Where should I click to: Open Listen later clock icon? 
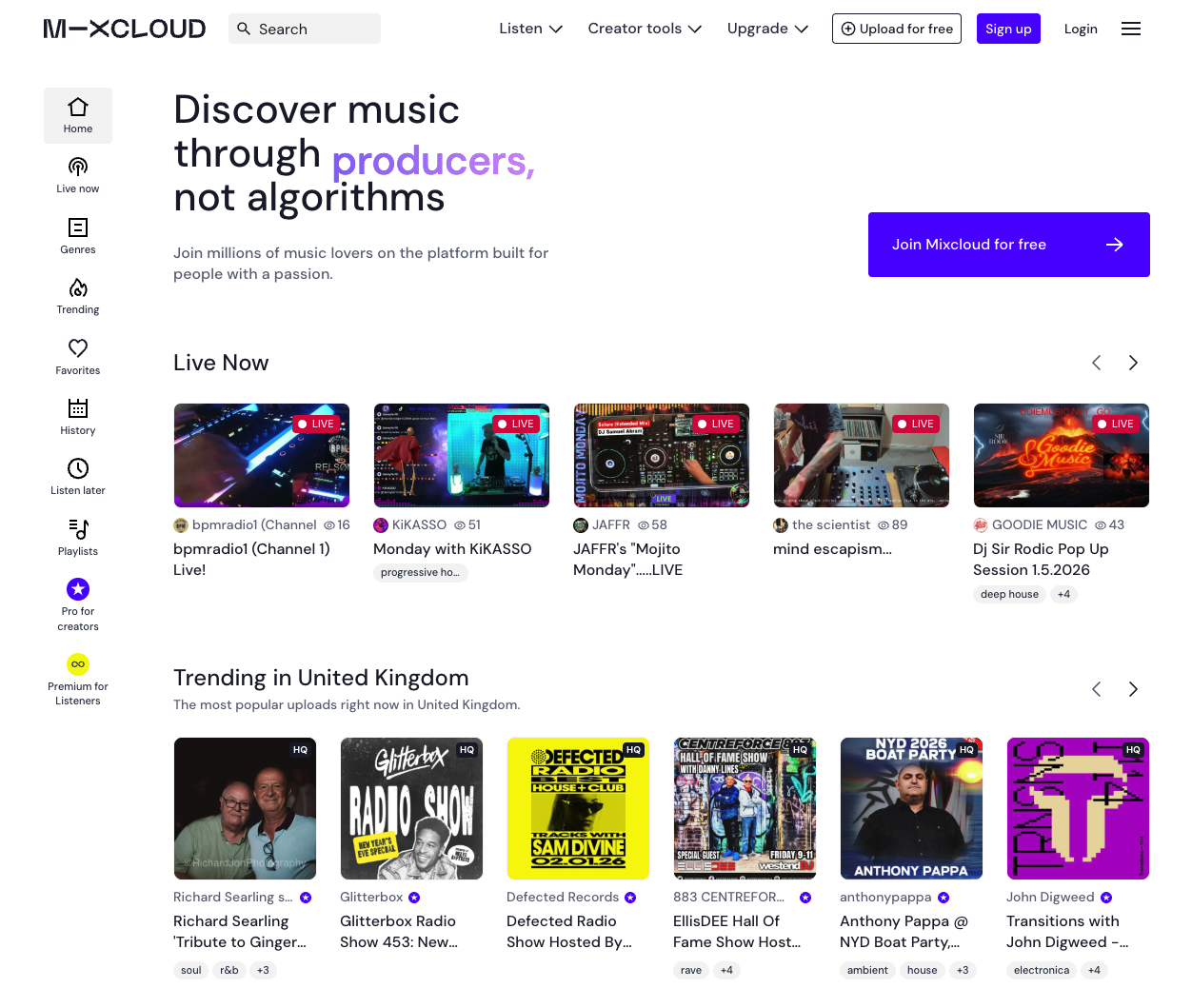78,468
